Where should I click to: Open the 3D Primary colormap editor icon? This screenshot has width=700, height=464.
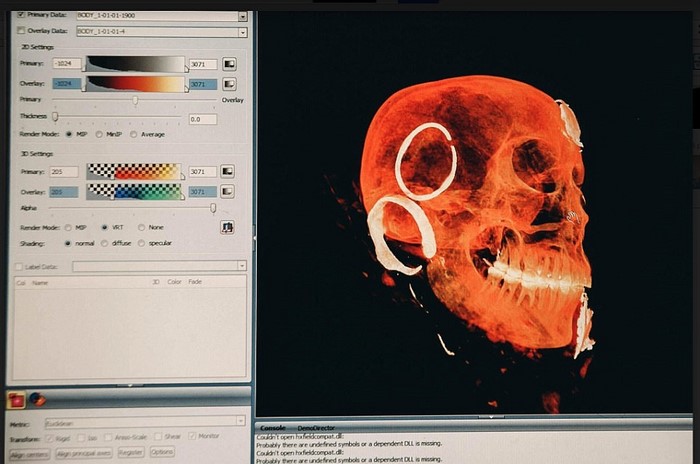click(x=229, y=171)
